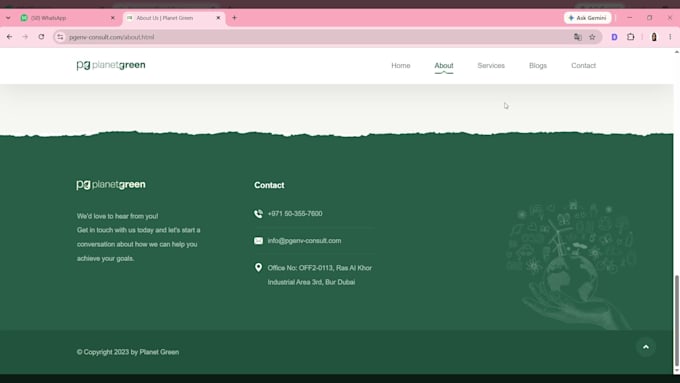Click the envelope email icon

(x=258, y=241)
